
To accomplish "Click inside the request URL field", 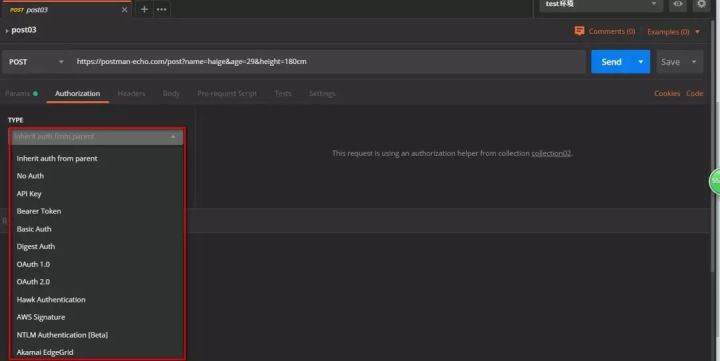I will pos(328,62).
